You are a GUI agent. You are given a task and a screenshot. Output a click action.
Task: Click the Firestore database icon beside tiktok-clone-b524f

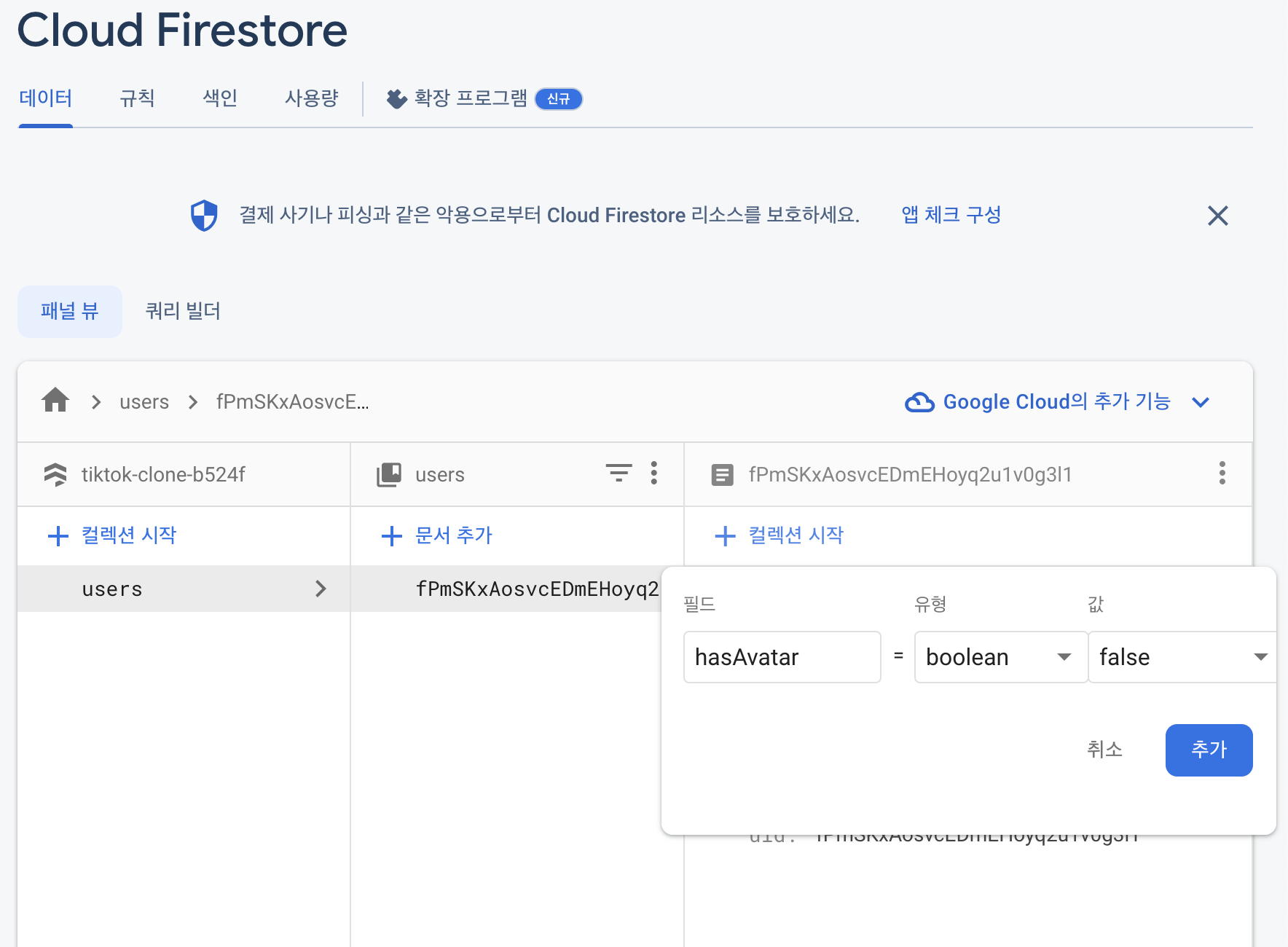point(55,475)
